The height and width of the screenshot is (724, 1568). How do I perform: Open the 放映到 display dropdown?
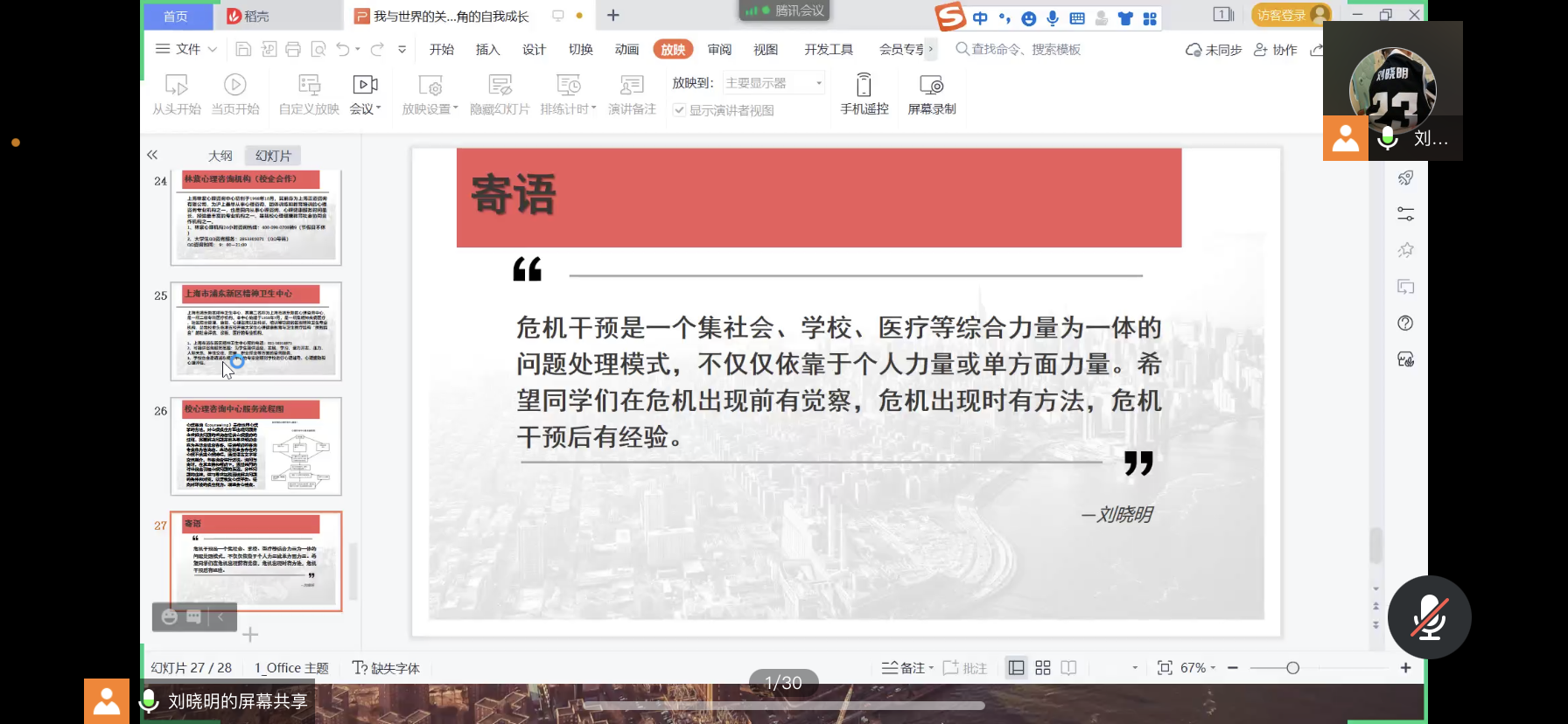(x=773, y=83)
